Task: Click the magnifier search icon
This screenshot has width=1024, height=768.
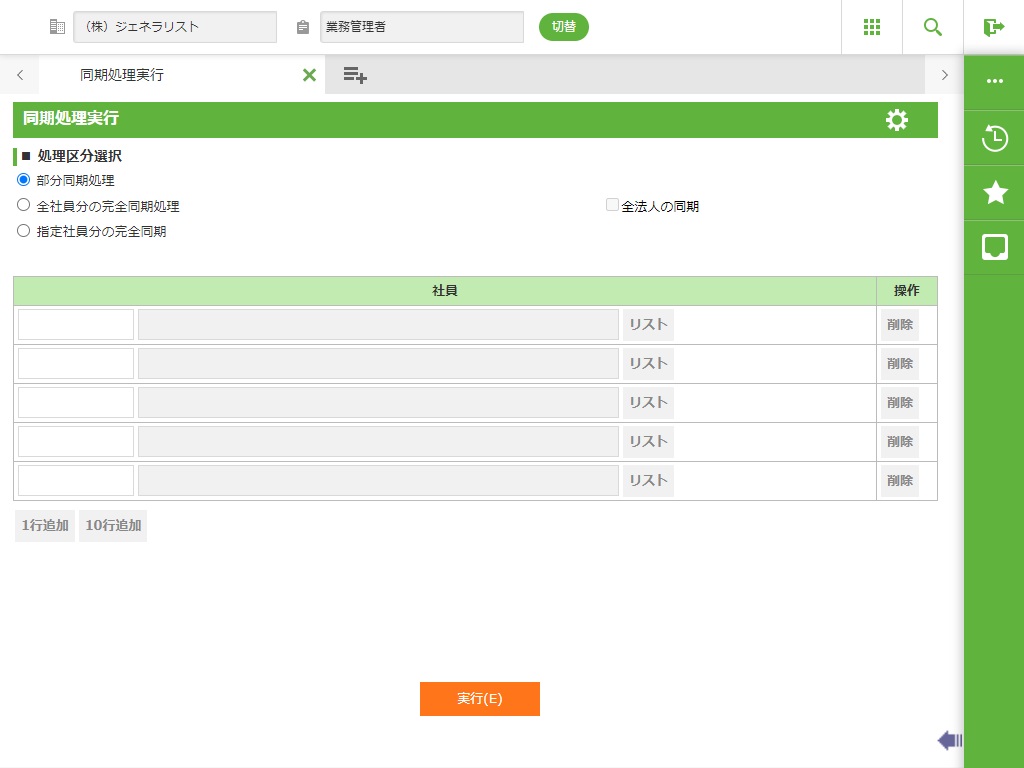Action: click(x=933, y=27)
